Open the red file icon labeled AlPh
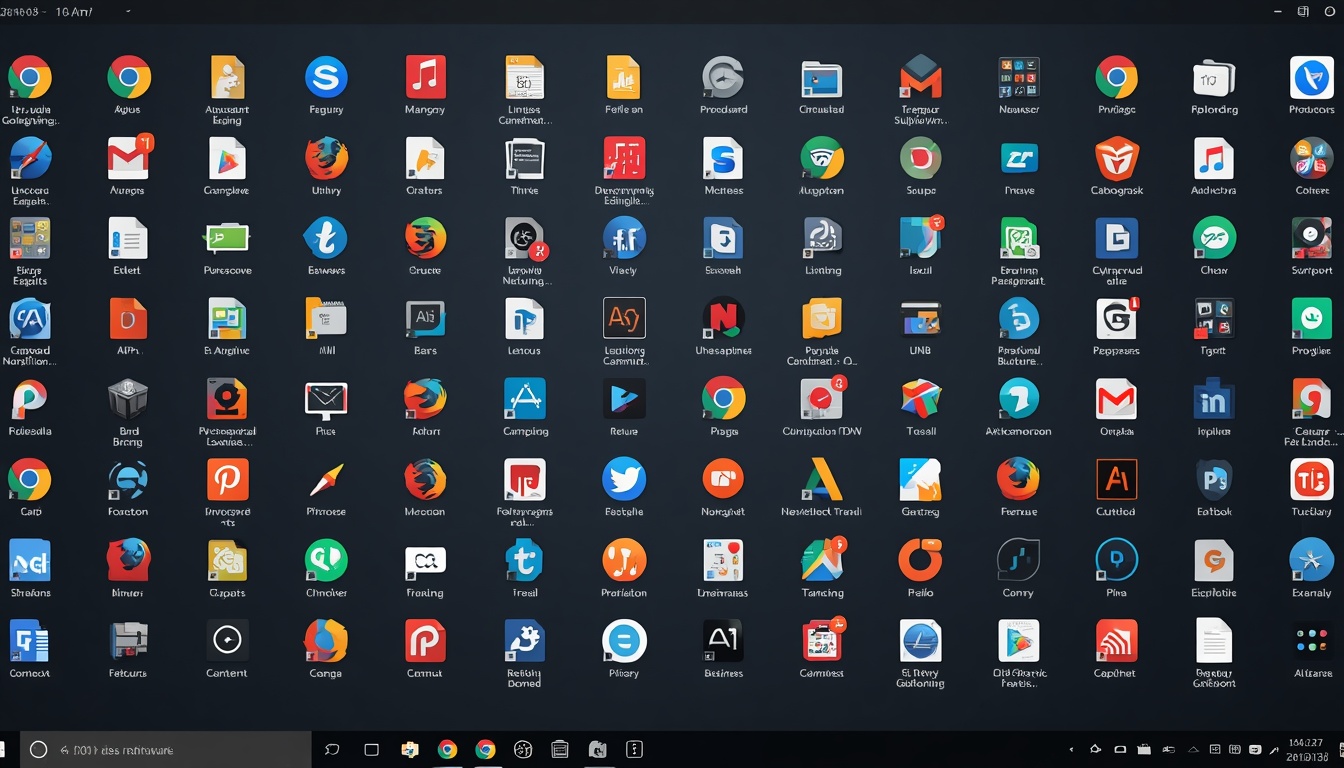The height and width of the screenshot is (768, 1344). pyautogui.click(x=128, y=319)
